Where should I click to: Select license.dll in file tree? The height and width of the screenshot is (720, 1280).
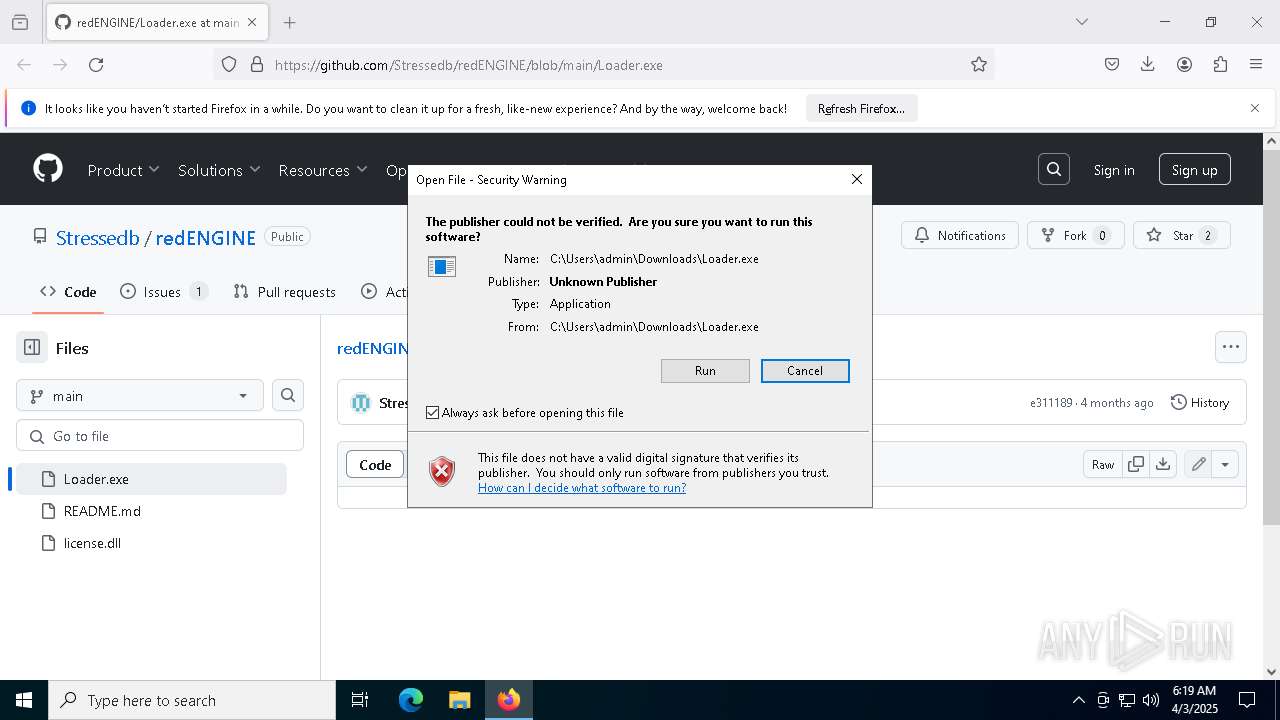pos(151,543)
